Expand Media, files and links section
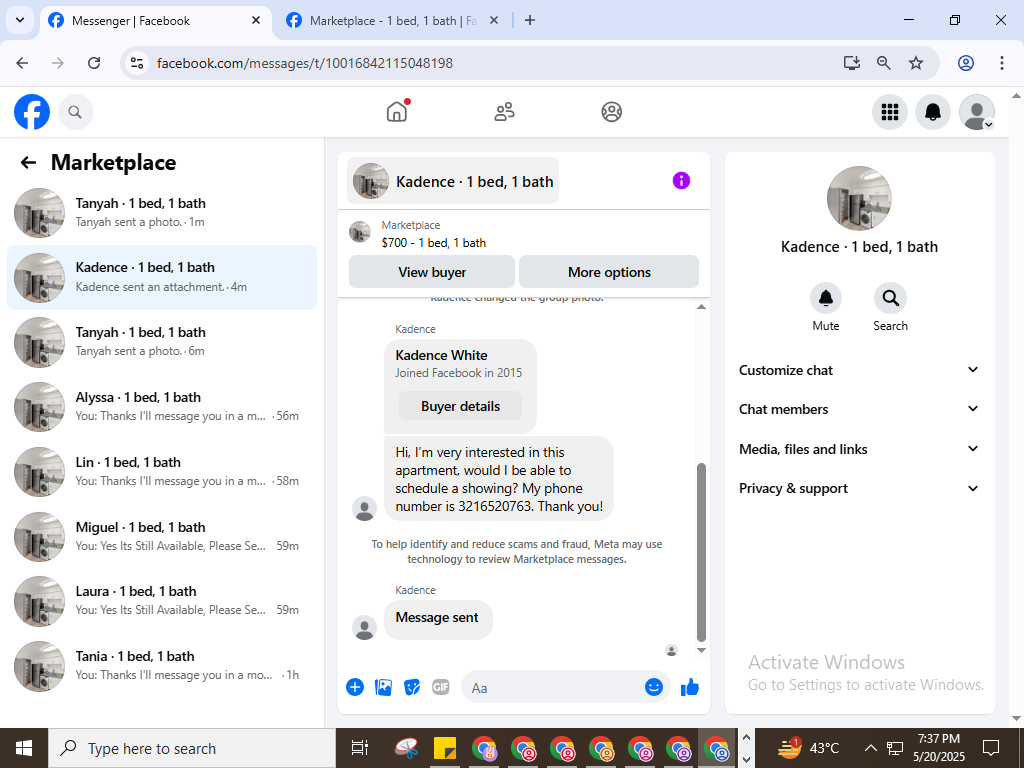This screenshot has width=1024, height=768. (x=859, y=449)
